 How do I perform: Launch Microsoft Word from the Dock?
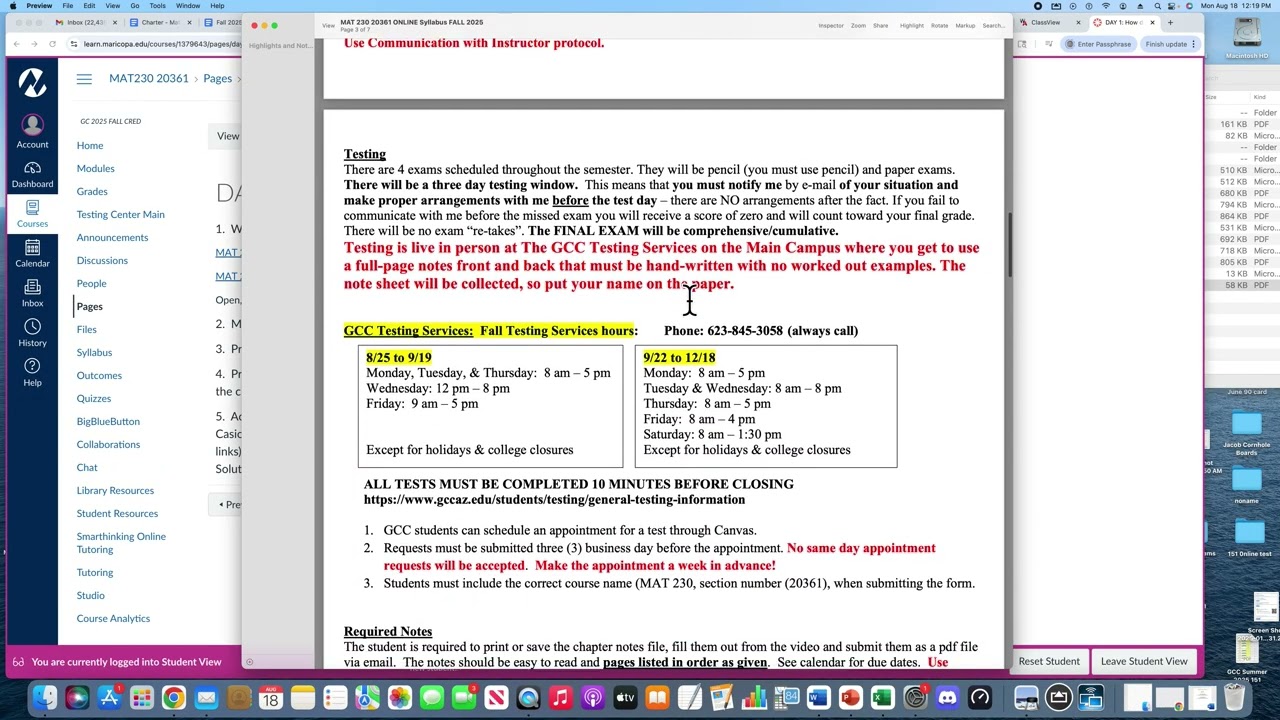(818, 698)
